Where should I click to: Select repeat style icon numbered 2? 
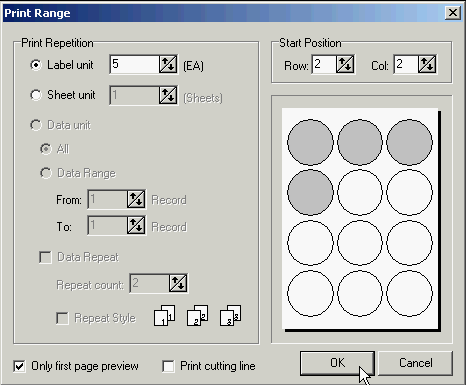pyautogui.click(x=198, y=315)
